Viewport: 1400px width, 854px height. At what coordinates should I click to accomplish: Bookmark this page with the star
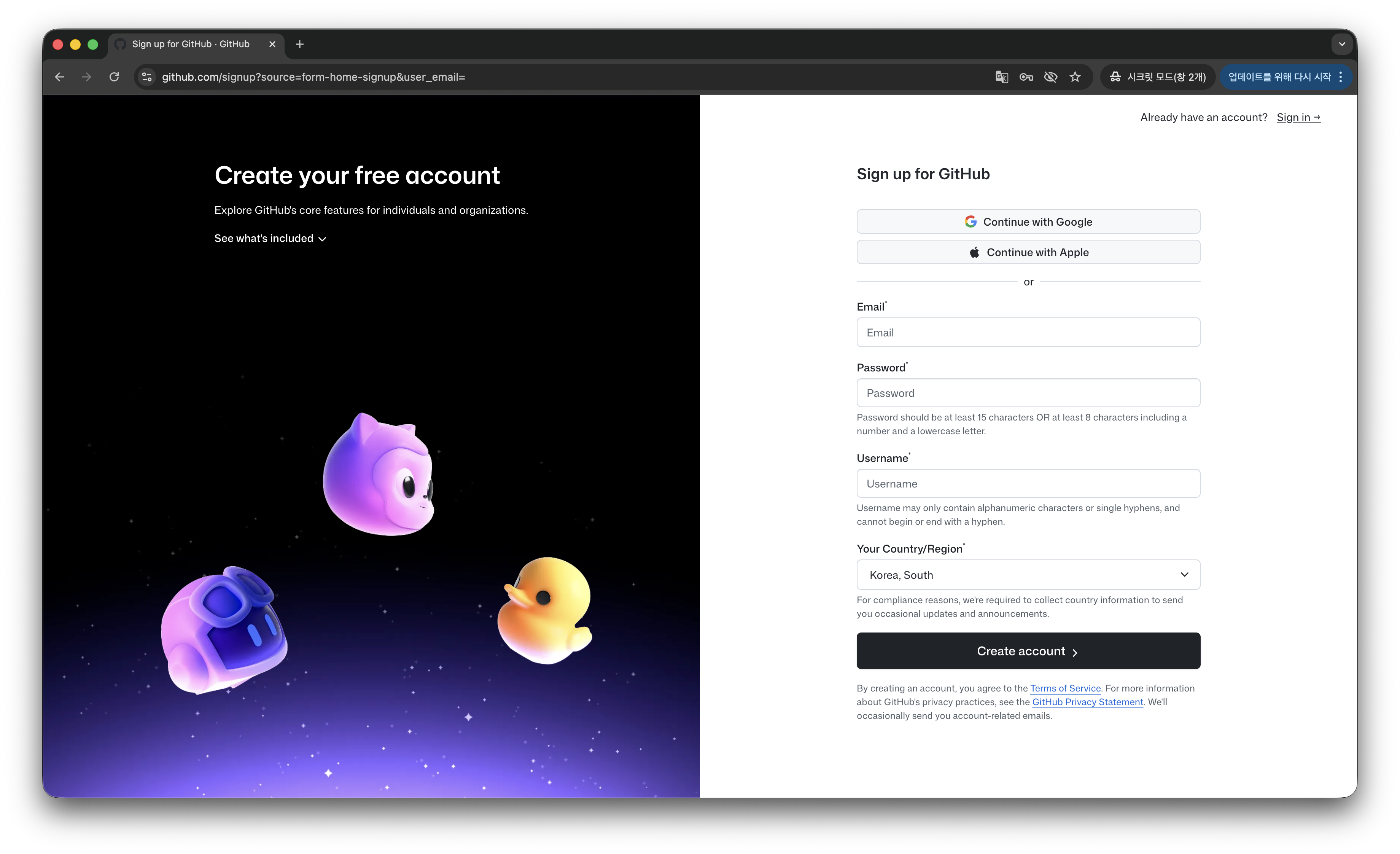click(x=1075, y=77)
